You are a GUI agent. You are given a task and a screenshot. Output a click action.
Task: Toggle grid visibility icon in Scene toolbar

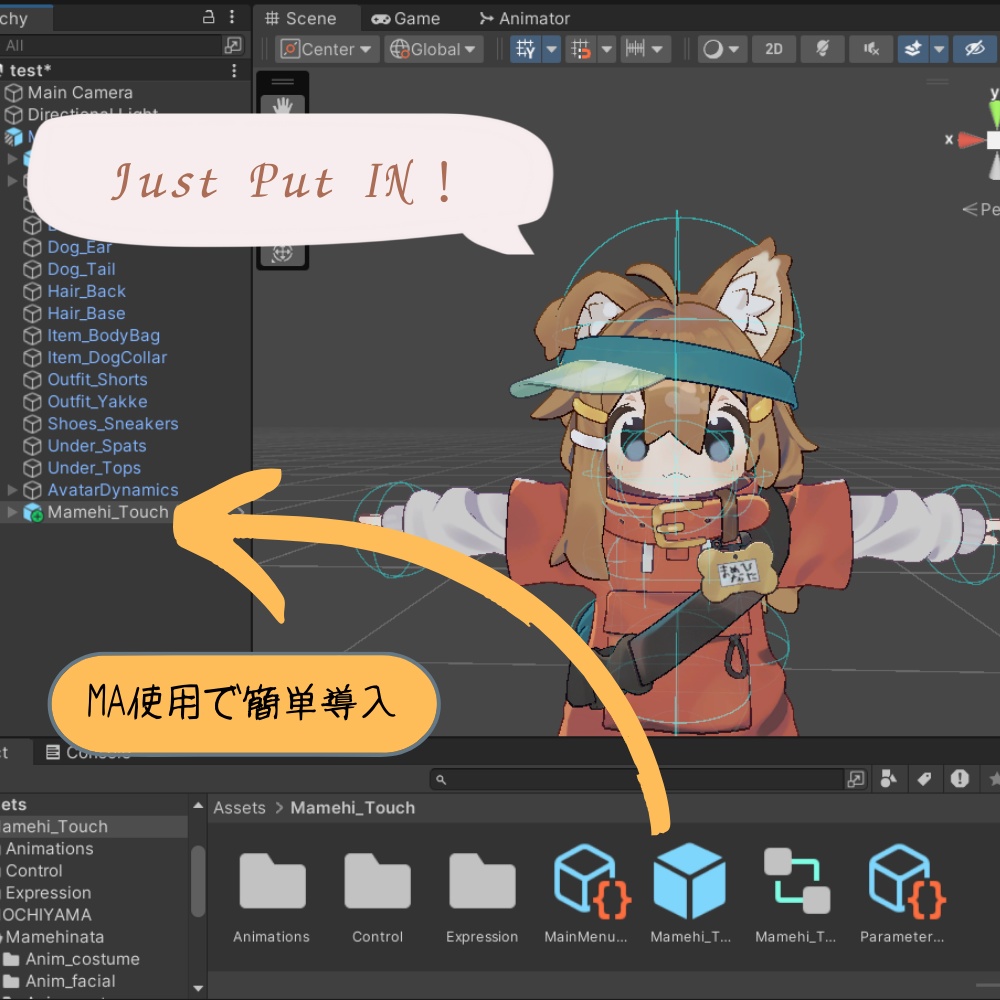[526, 49]
